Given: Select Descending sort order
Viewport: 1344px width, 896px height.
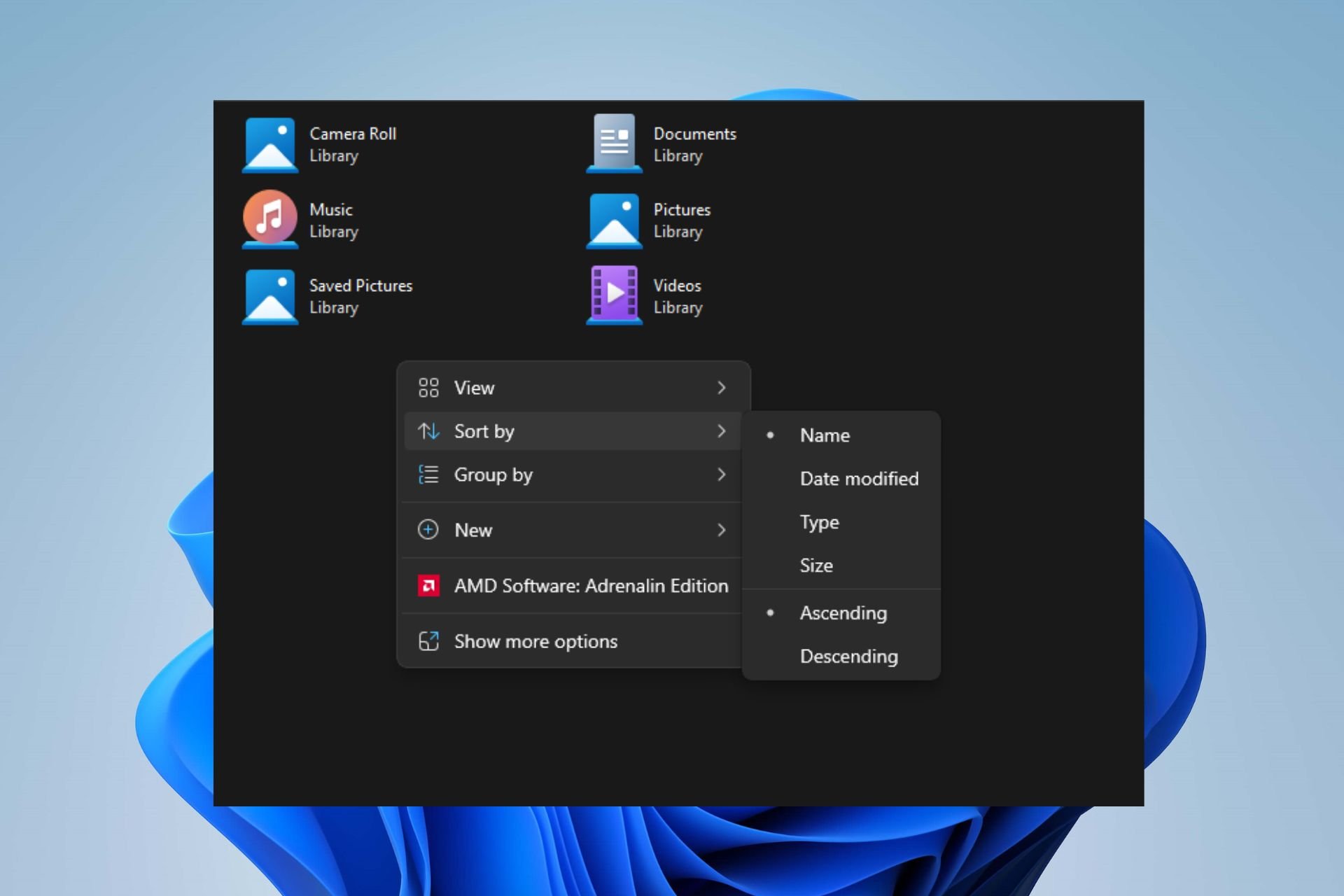Looking at the screenshot, I should pyautogui.click(x=849, y=656).
